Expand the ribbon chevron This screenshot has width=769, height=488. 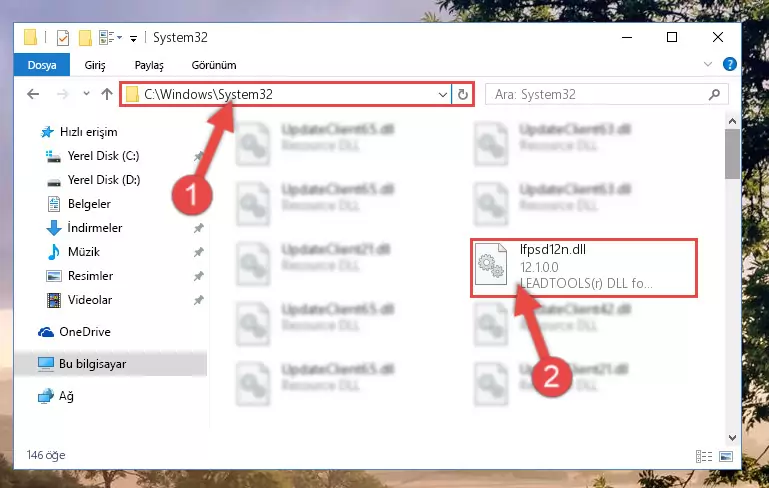point(708,64)
